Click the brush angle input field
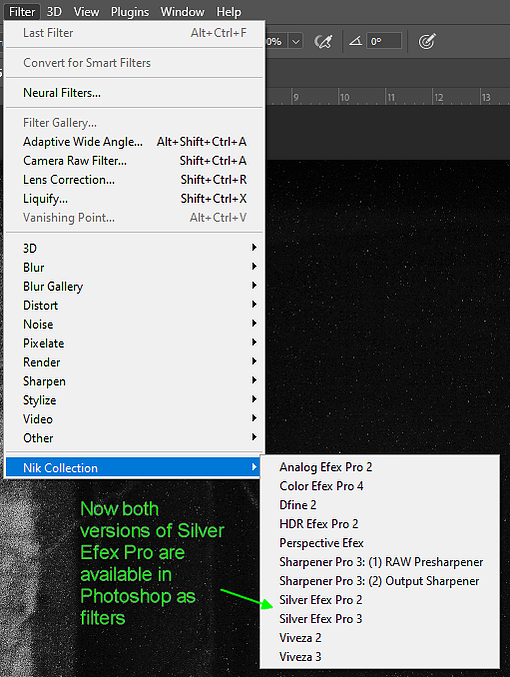Screen dimensions: 510x677 coord(384,41)
